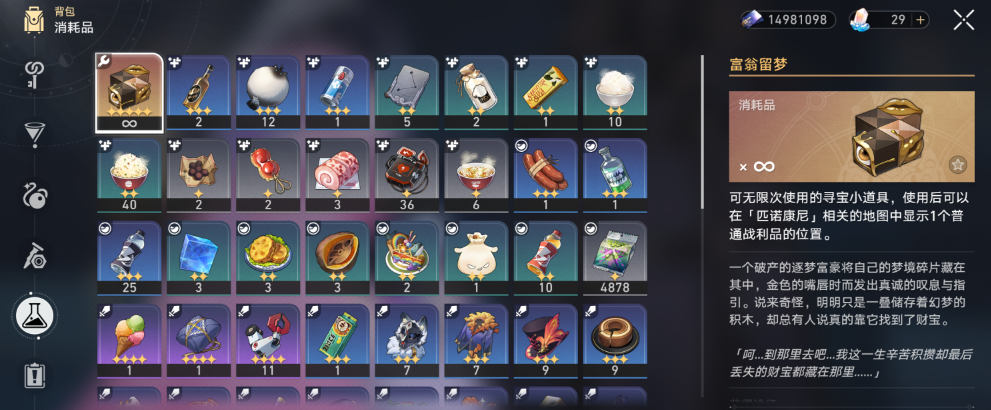Select the blue crystal cube item
991x410 pixels.
click(198, 258)
